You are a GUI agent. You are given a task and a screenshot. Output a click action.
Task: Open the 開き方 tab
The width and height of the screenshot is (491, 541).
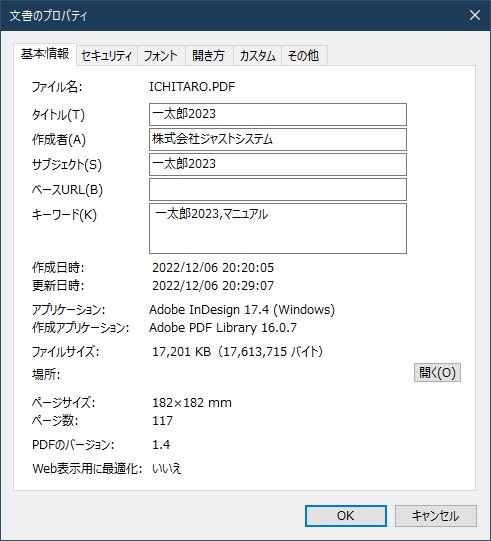209,56
